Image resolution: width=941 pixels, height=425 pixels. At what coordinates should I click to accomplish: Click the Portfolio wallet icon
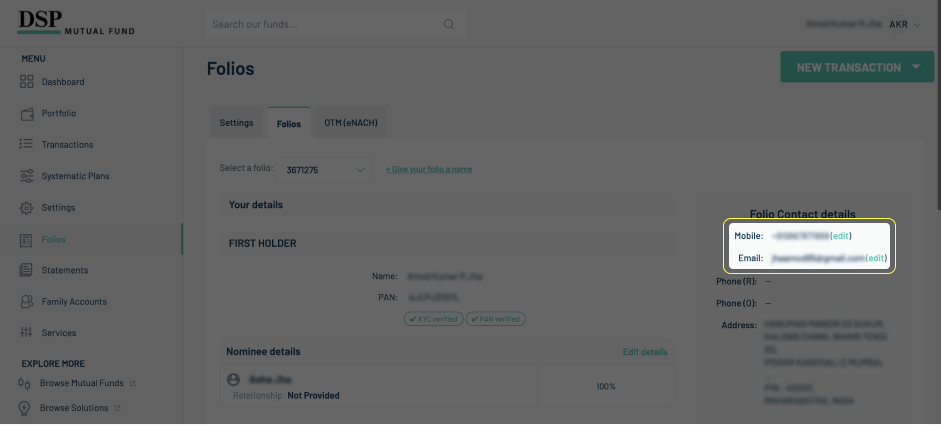[x=27, y=114]
